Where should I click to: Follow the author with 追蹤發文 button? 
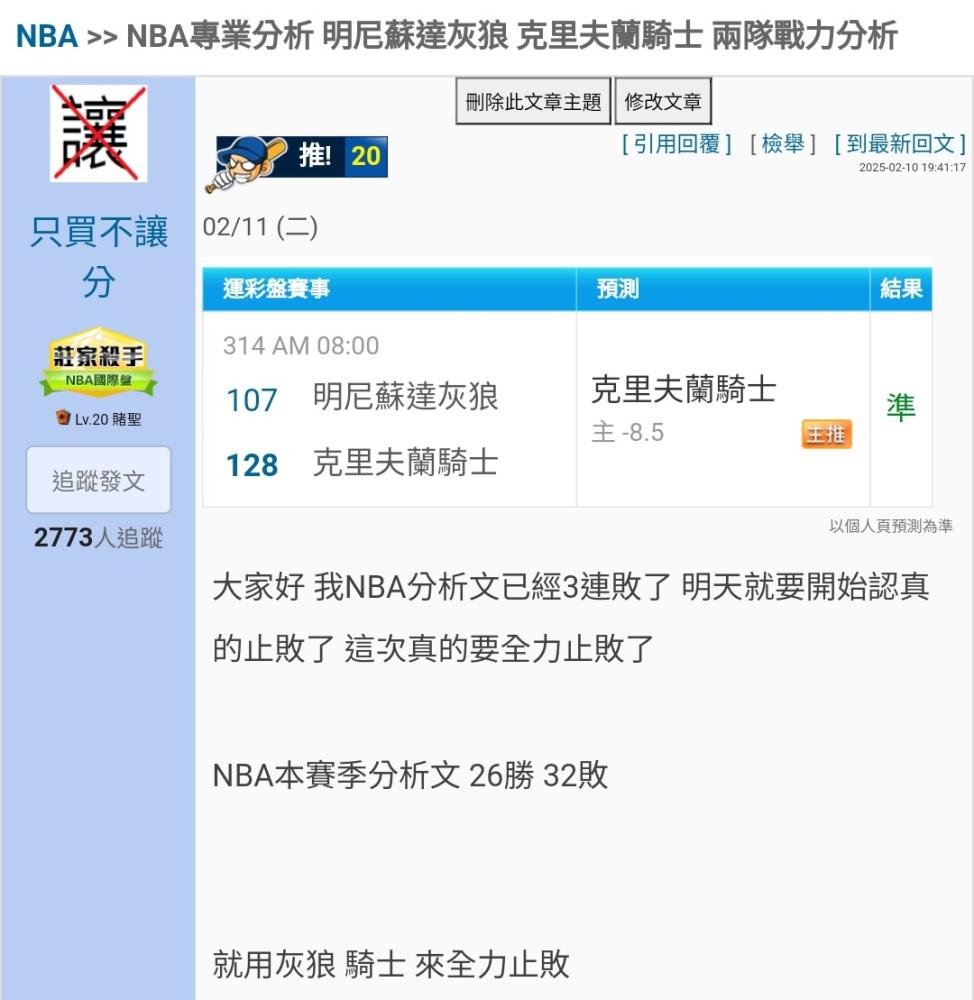98,480
